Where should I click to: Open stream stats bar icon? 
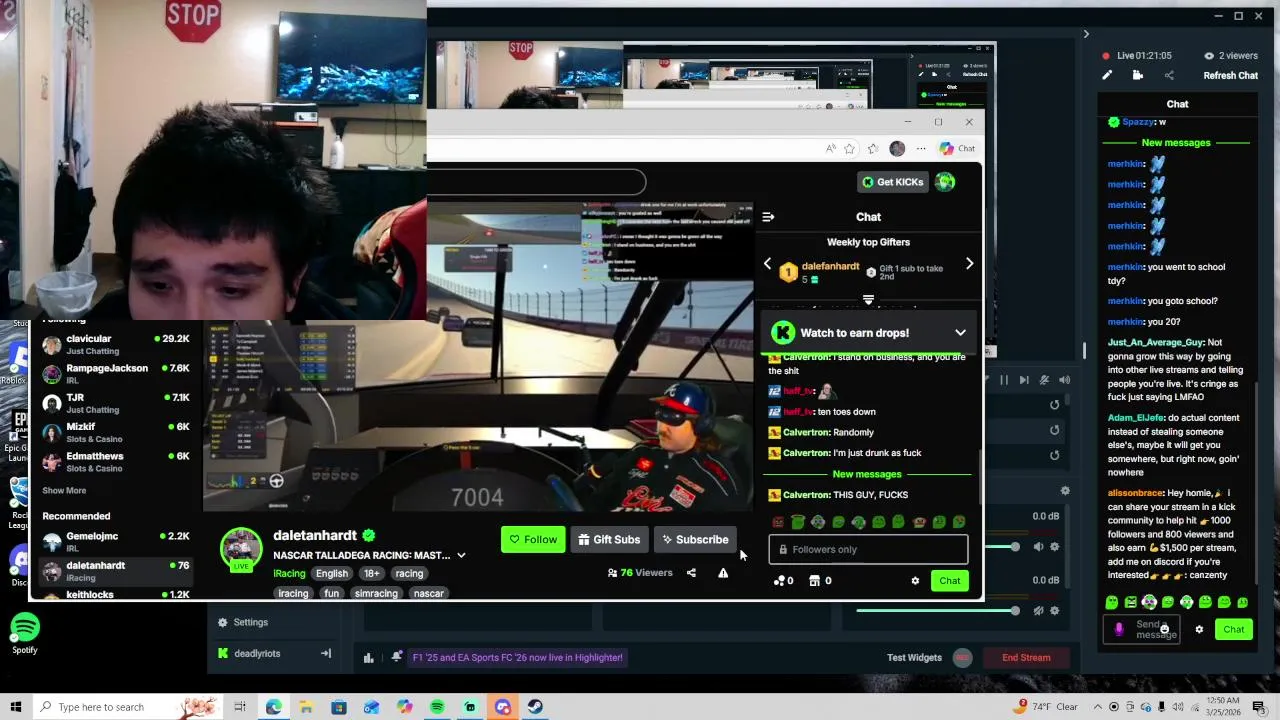368,657
